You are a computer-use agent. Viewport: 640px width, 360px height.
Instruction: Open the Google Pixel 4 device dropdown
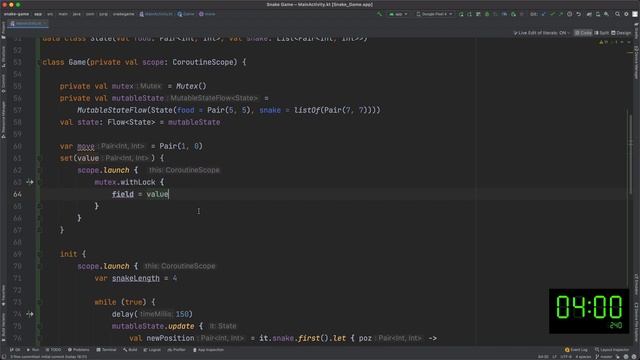(434, 14)
